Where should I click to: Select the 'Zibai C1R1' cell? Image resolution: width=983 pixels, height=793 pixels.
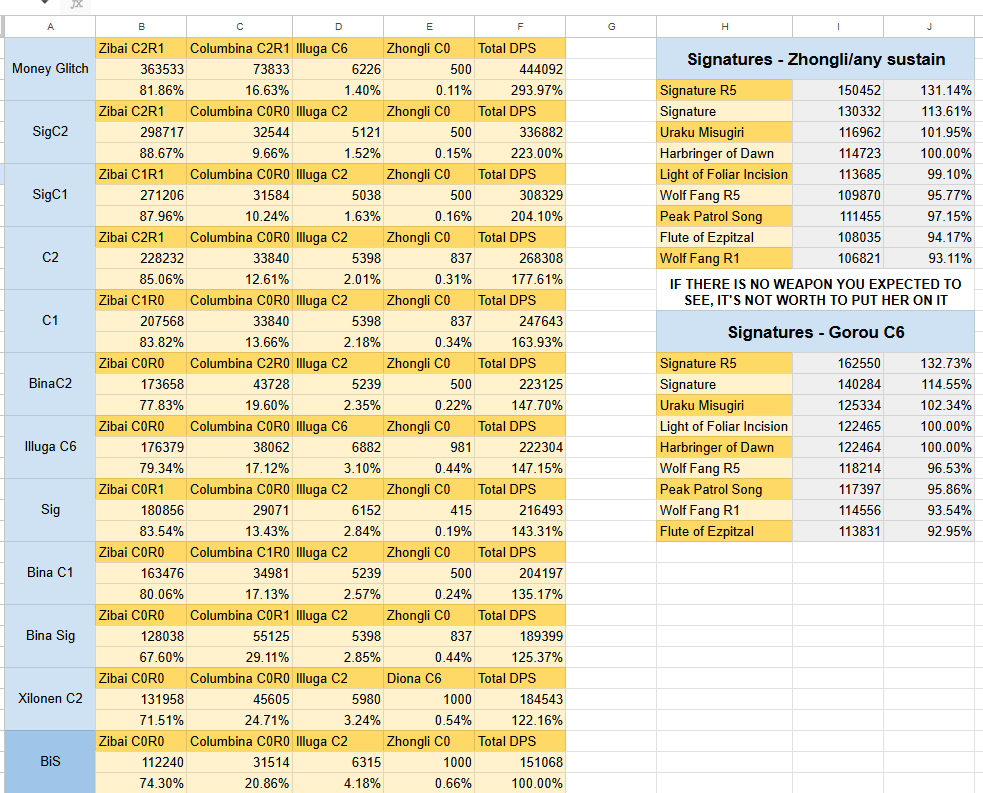point(141,174)
